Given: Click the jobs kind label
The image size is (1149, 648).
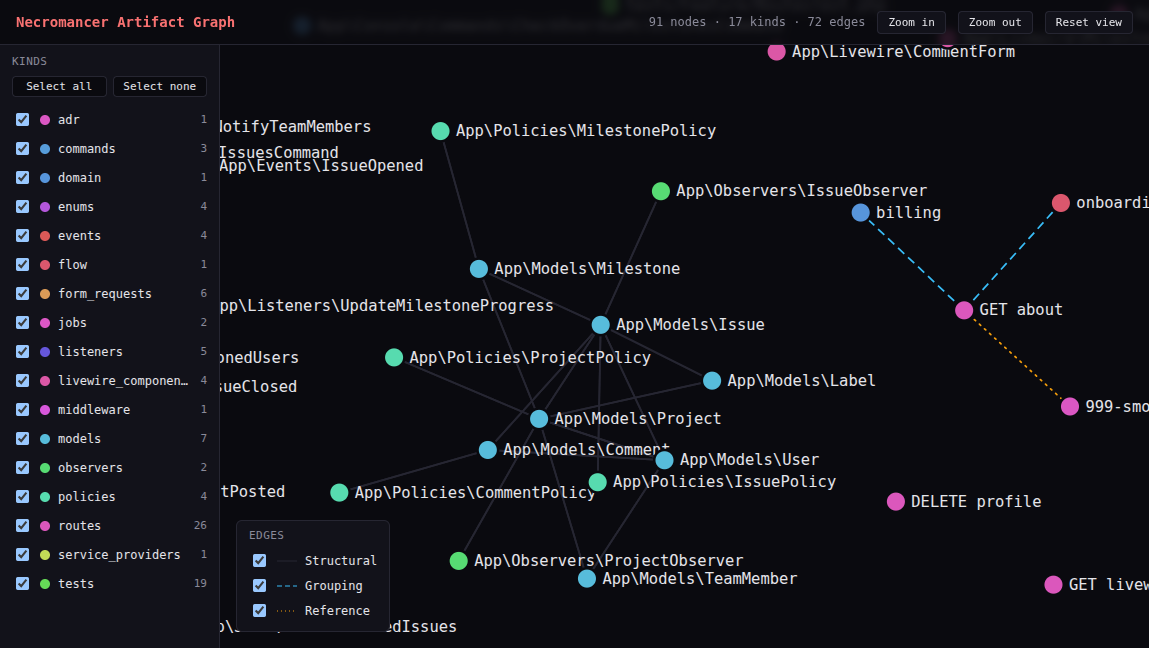Looking at the screenshot, I should [x=73, y=323].
